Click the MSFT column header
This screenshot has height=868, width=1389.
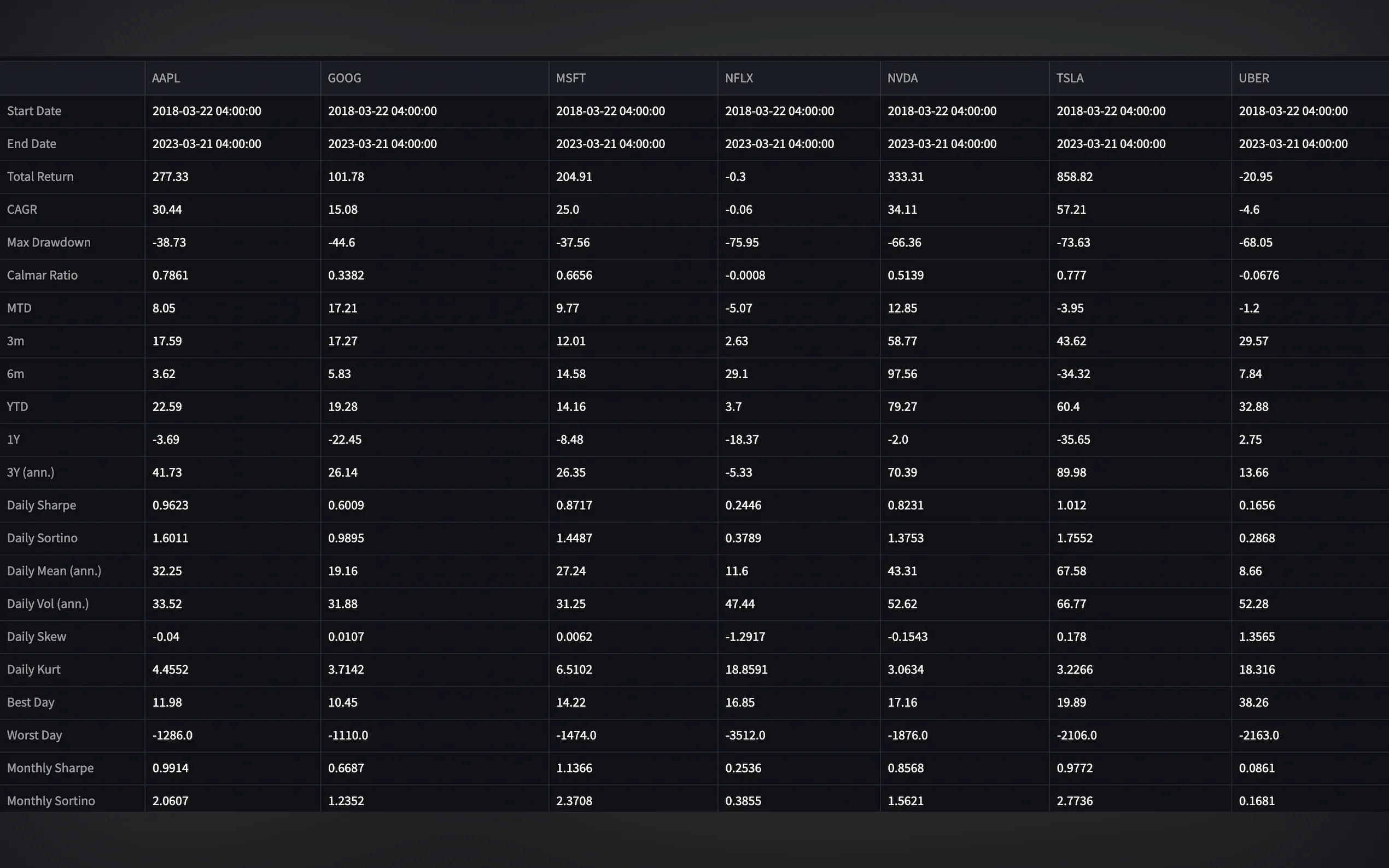570,78
